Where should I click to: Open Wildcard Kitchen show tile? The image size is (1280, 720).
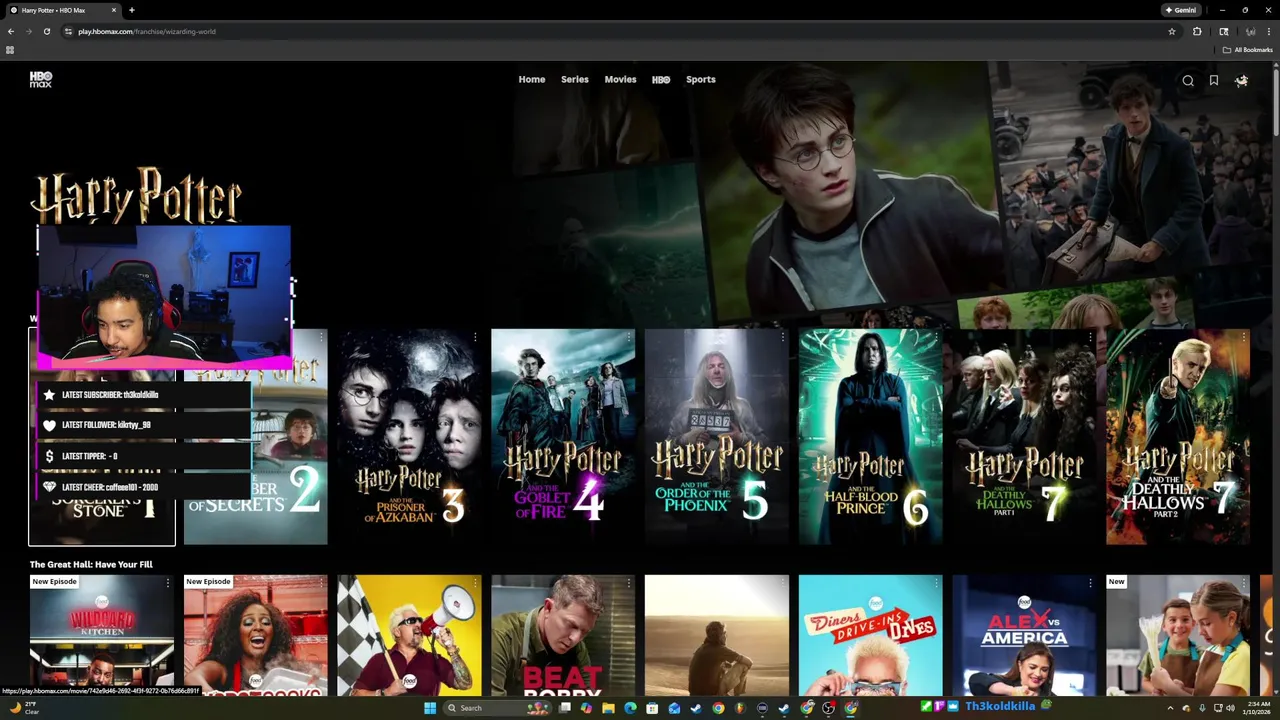(x=102, y=635)
